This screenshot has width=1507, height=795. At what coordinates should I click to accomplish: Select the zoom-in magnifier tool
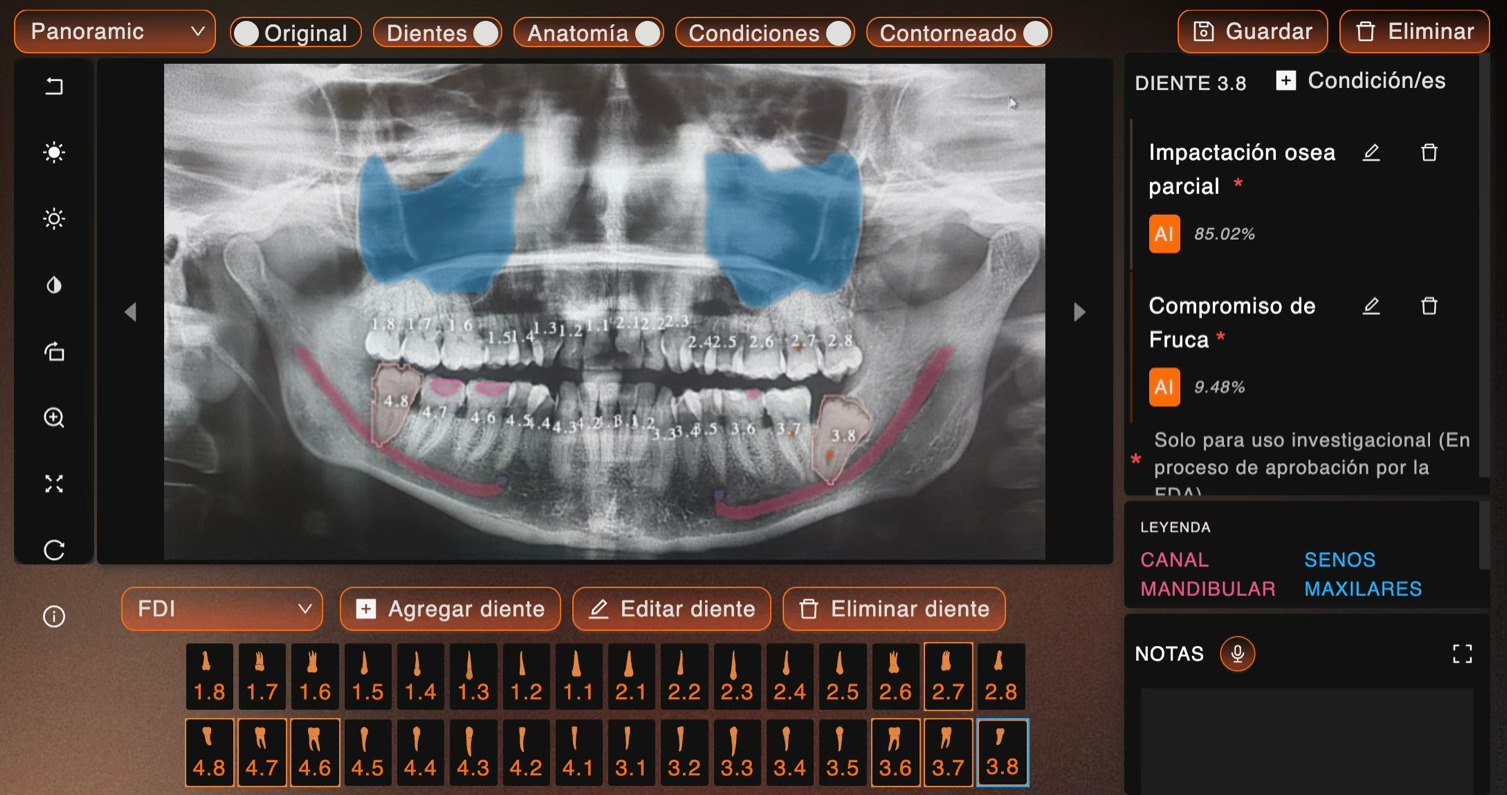(x=54, y=418)
